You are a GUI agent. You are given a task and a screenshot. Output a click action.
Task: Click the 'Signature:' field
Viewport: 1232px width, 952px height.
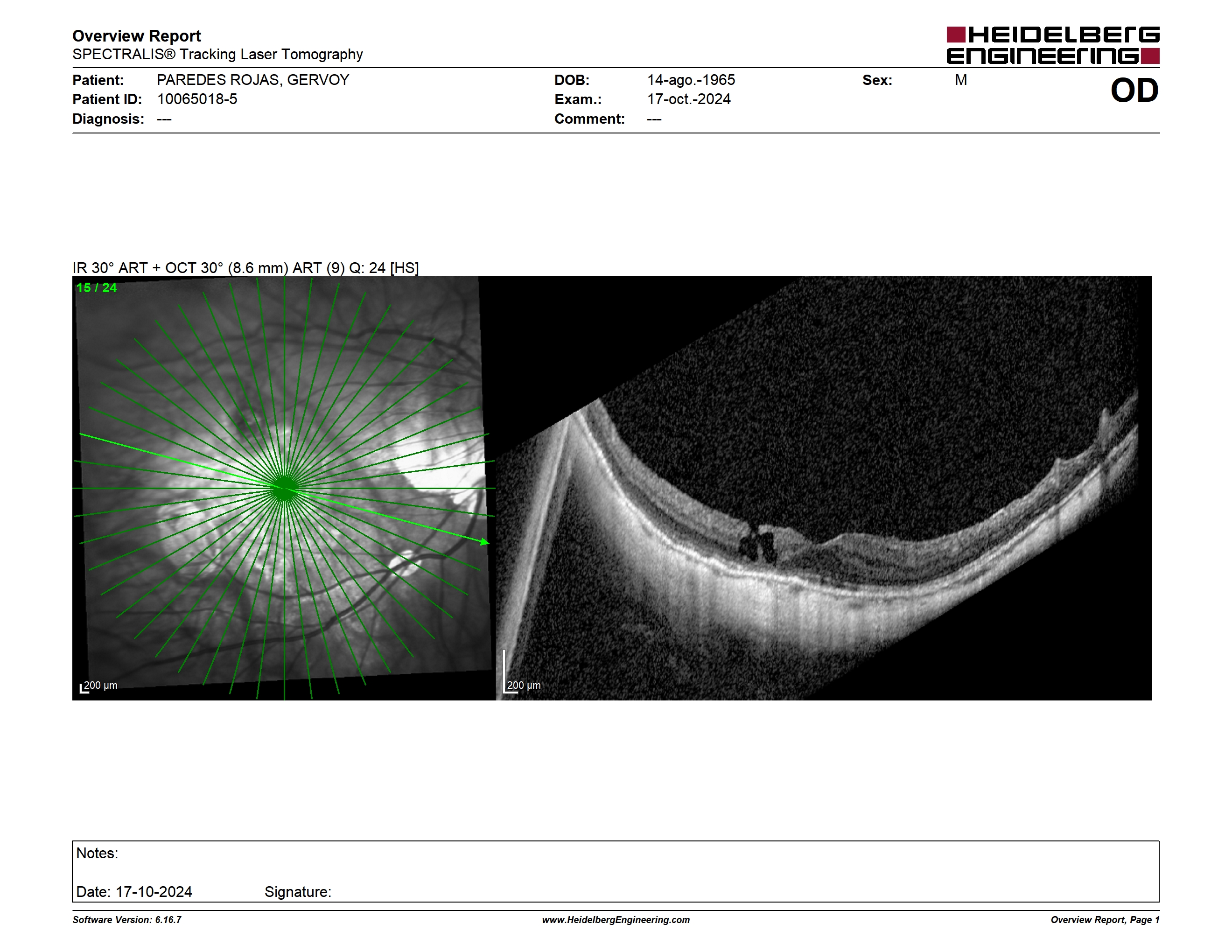pos(298,892)
